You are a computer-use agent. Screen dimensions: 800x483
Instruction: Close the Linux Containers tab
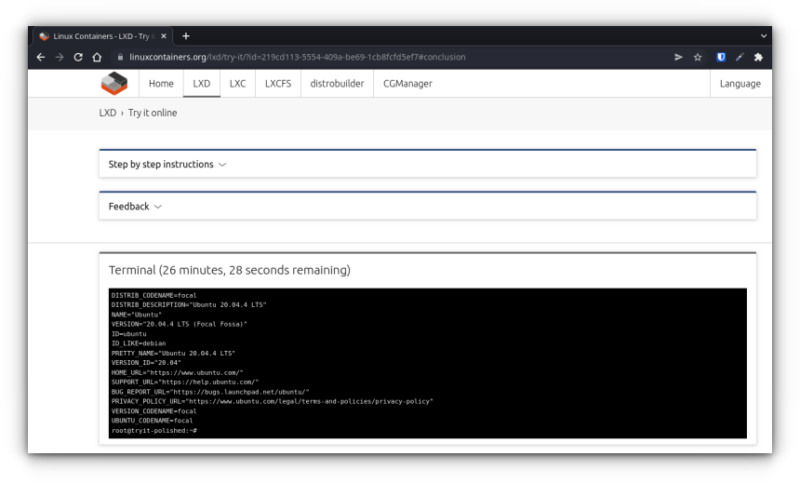(x=163, y=36)
